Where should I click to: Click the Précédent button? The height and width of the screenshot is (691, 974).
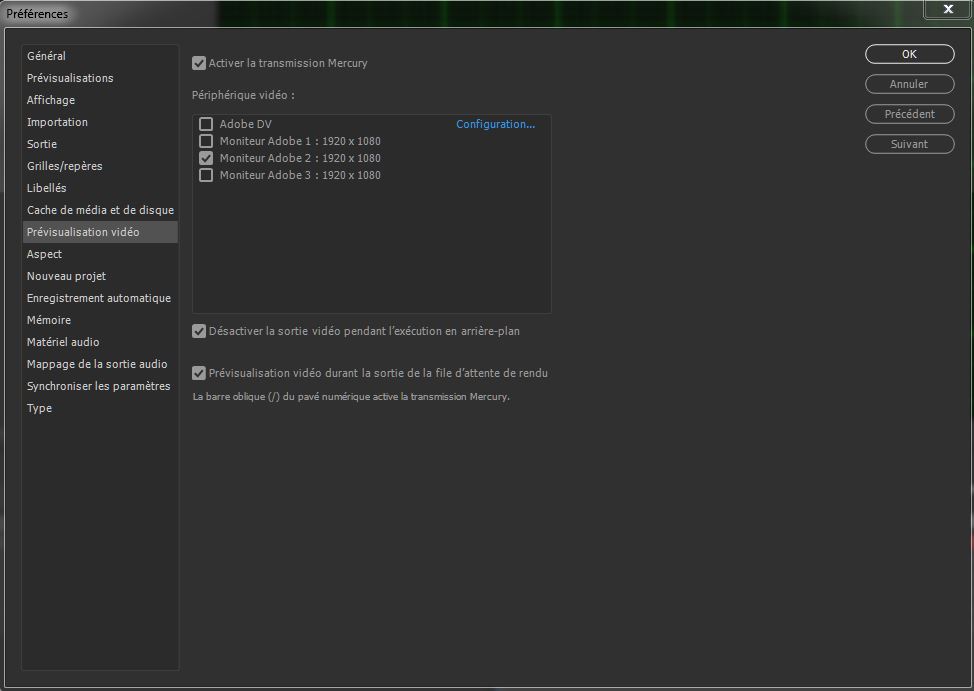[x=909, y=114]
